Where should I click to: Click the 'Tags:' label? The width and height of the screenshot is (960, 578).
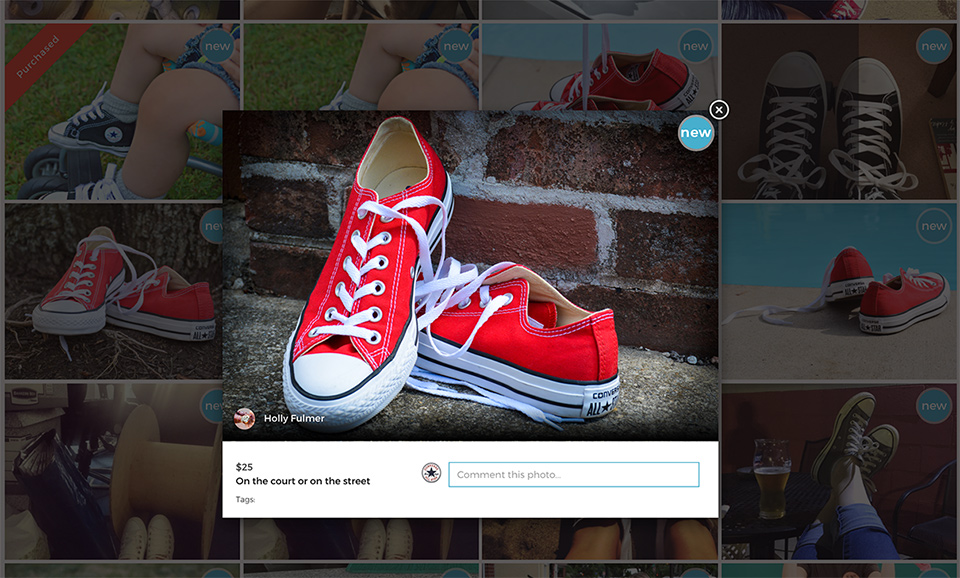click(x=245, y=500)
